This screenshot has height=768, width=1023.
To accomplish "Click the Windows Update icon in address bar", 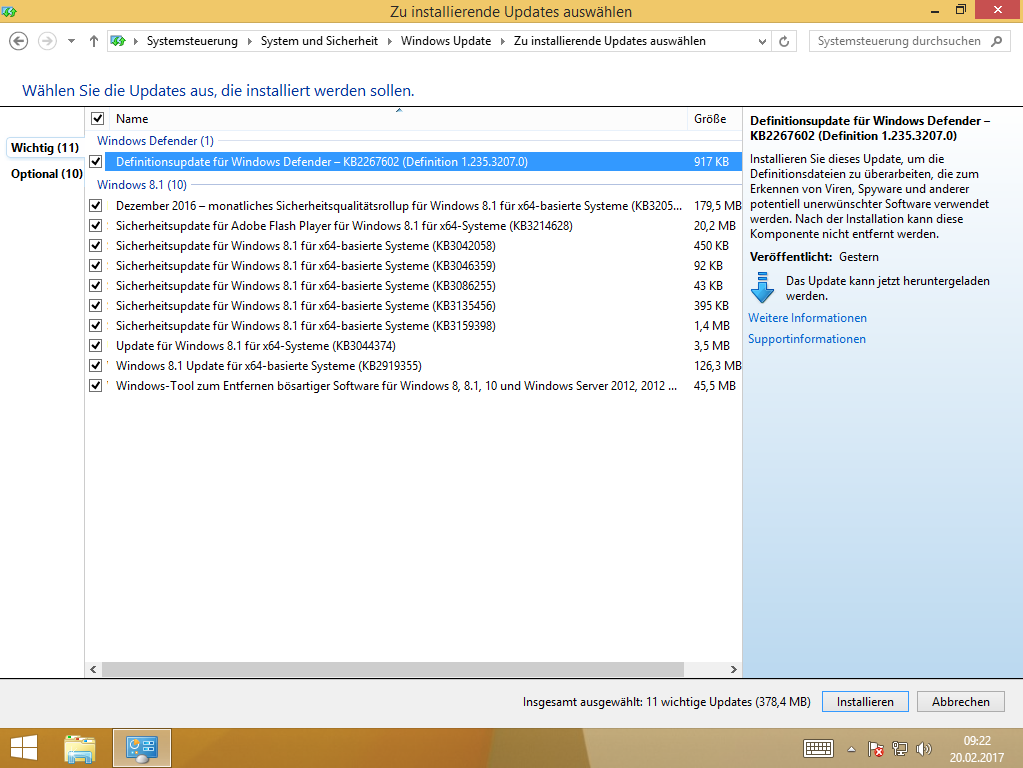I will click(118, 41).
